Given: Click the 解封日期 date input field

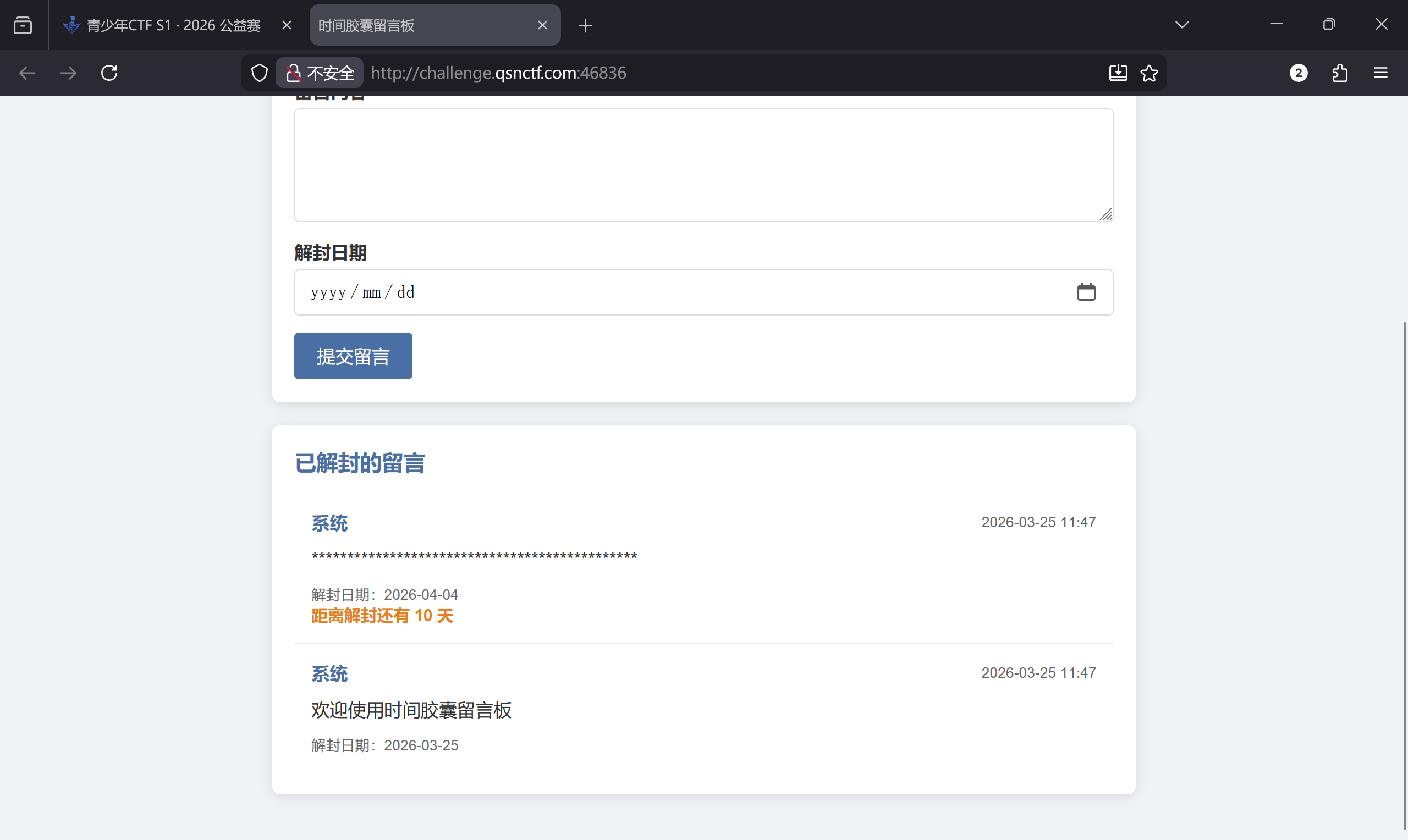Looking at the screenshot, I should click(x=623, y=292).
